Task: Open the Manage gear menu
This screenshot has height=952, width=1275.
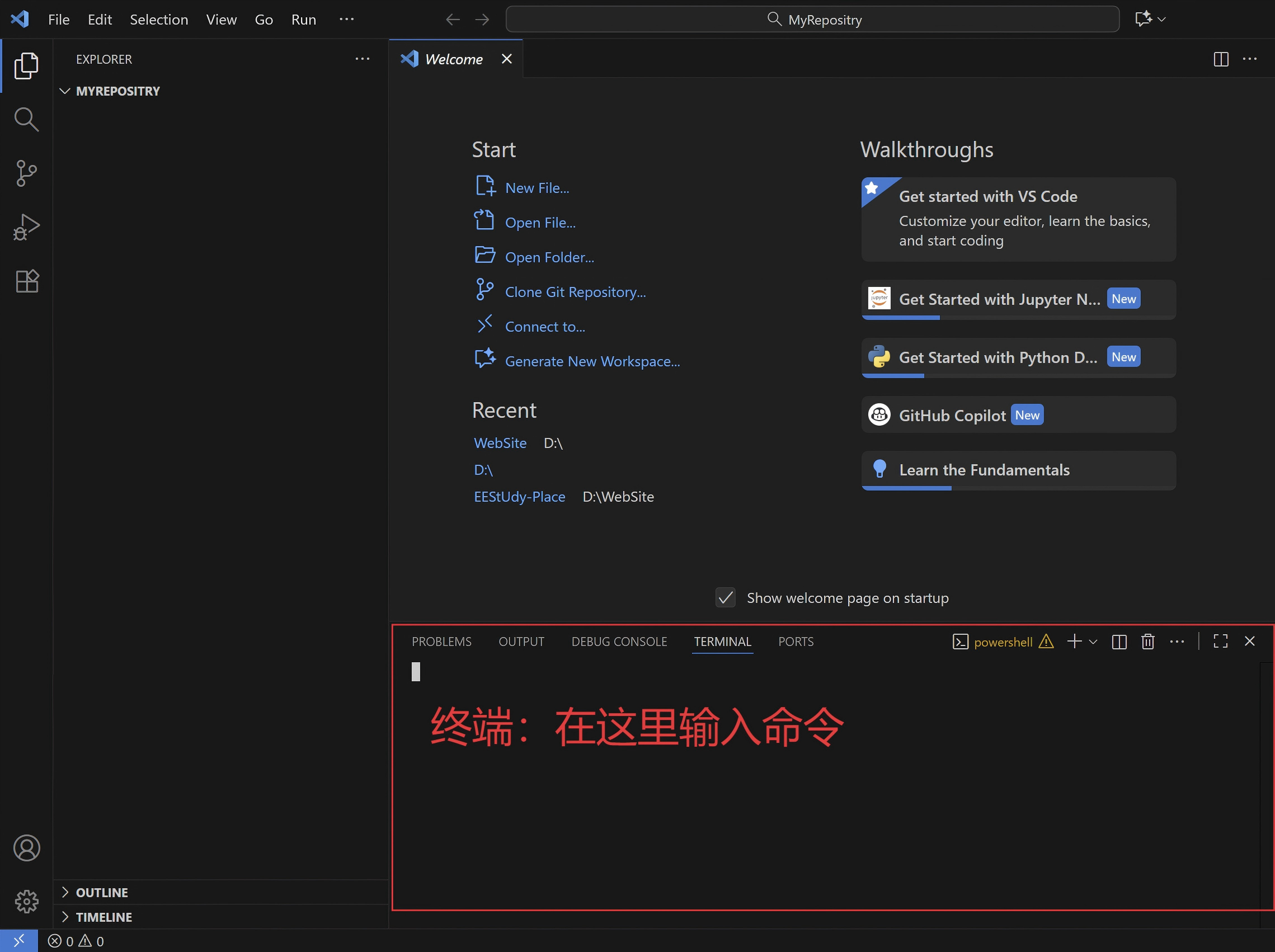Action: click(x=26, y=901)
